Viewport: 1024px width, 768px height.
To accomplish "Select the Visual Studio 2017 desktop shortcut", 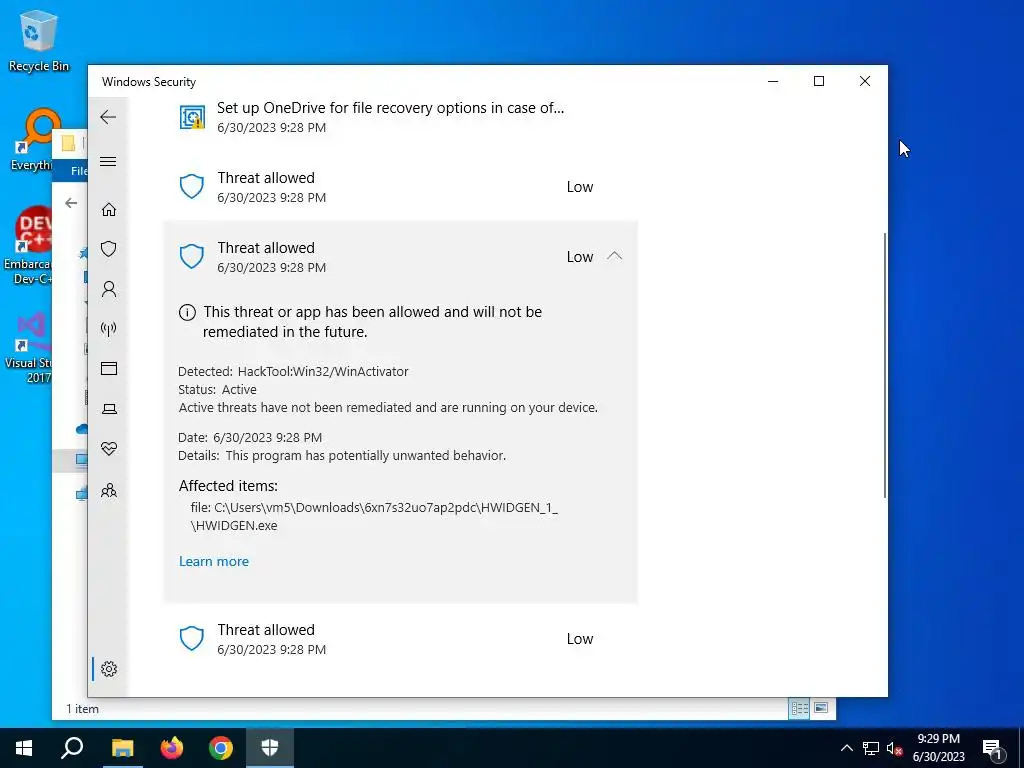I will 28,348.
